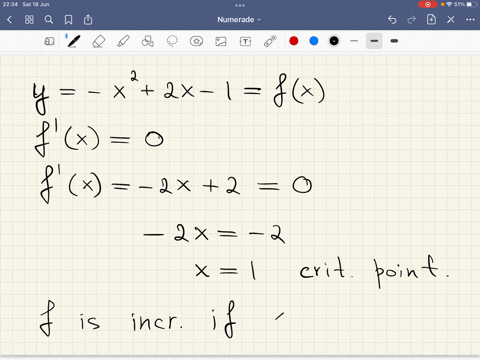Bookmark this page
The image size is (480, 360).
[68, 20]
